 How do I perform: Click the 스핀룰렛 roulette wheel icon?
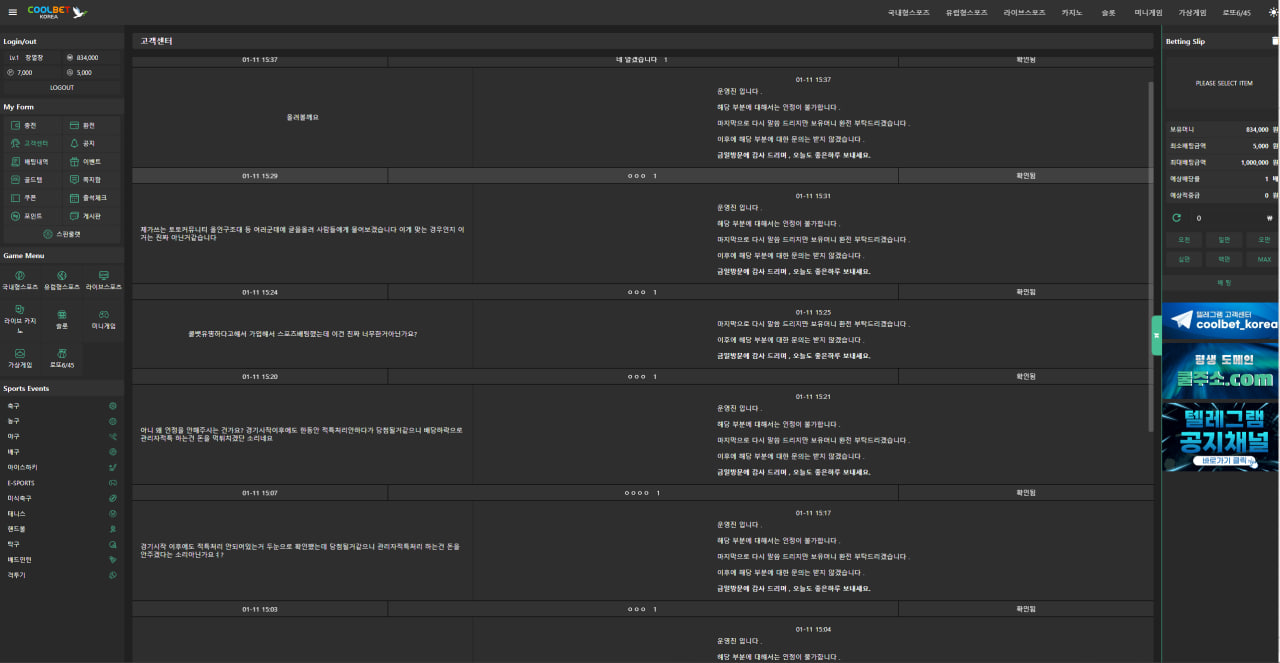[x=47, y=234]
